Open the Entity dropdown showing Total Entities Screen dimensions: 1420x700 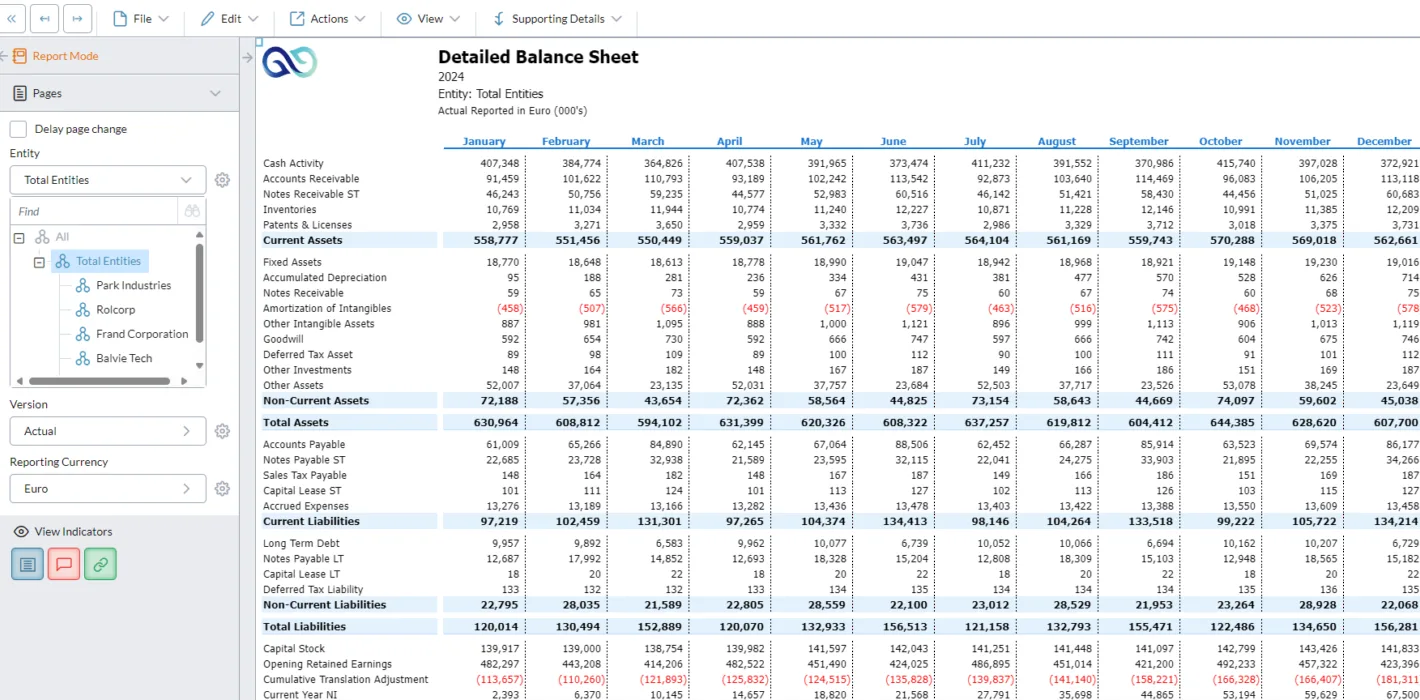click(x=108, y=180)
